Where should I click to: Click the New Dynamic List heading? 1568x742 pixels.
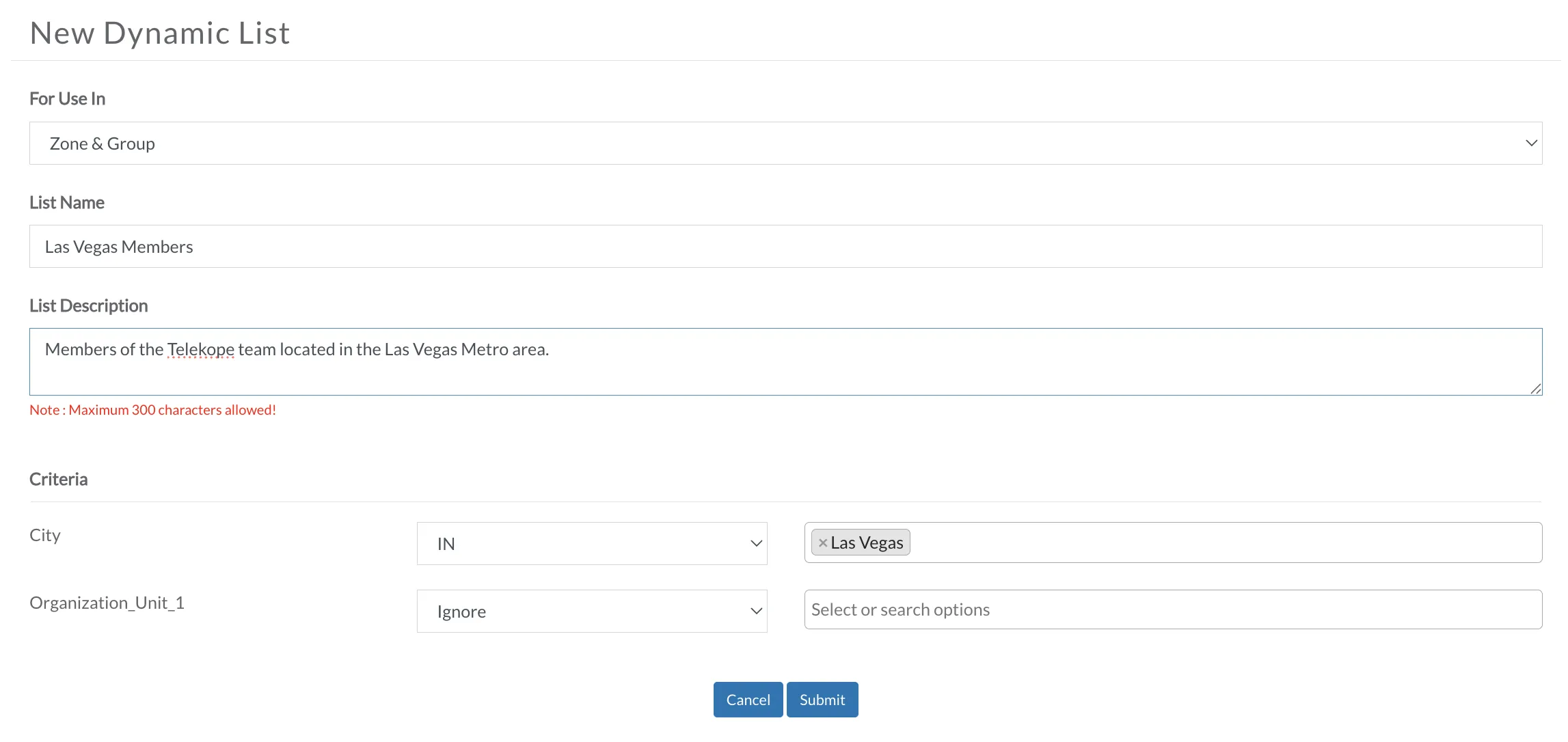[x=160, y=33]
